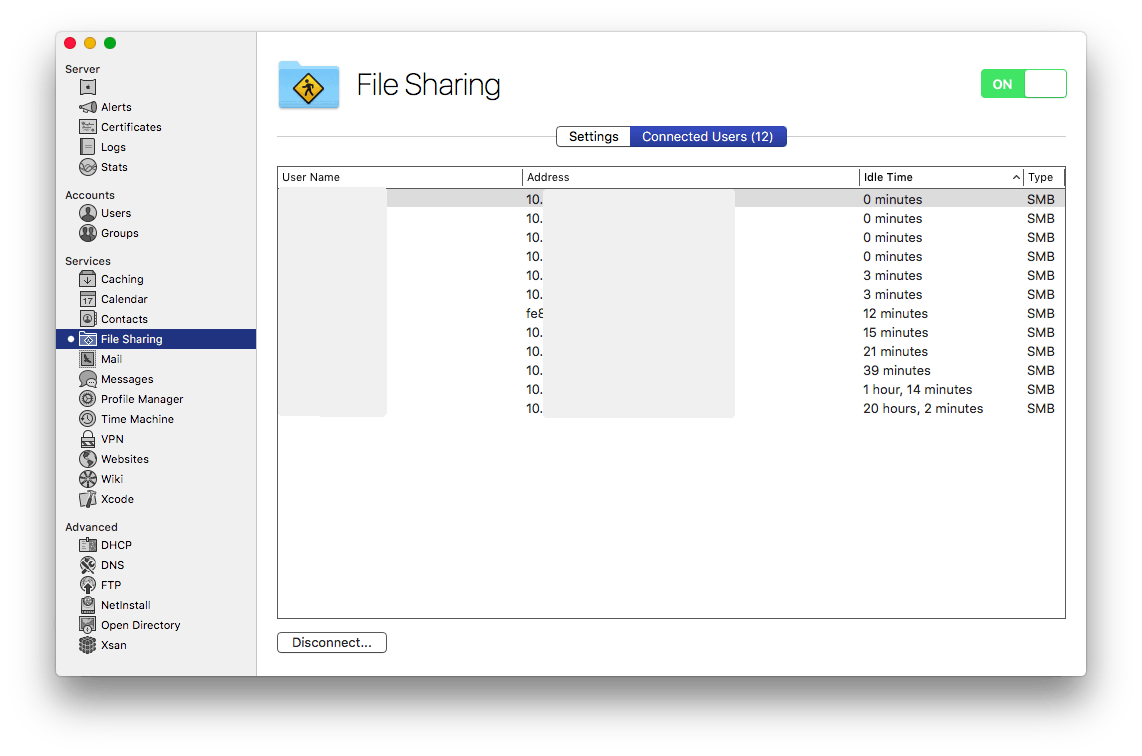Select the Certificates label in sidebar

point(131,127)
